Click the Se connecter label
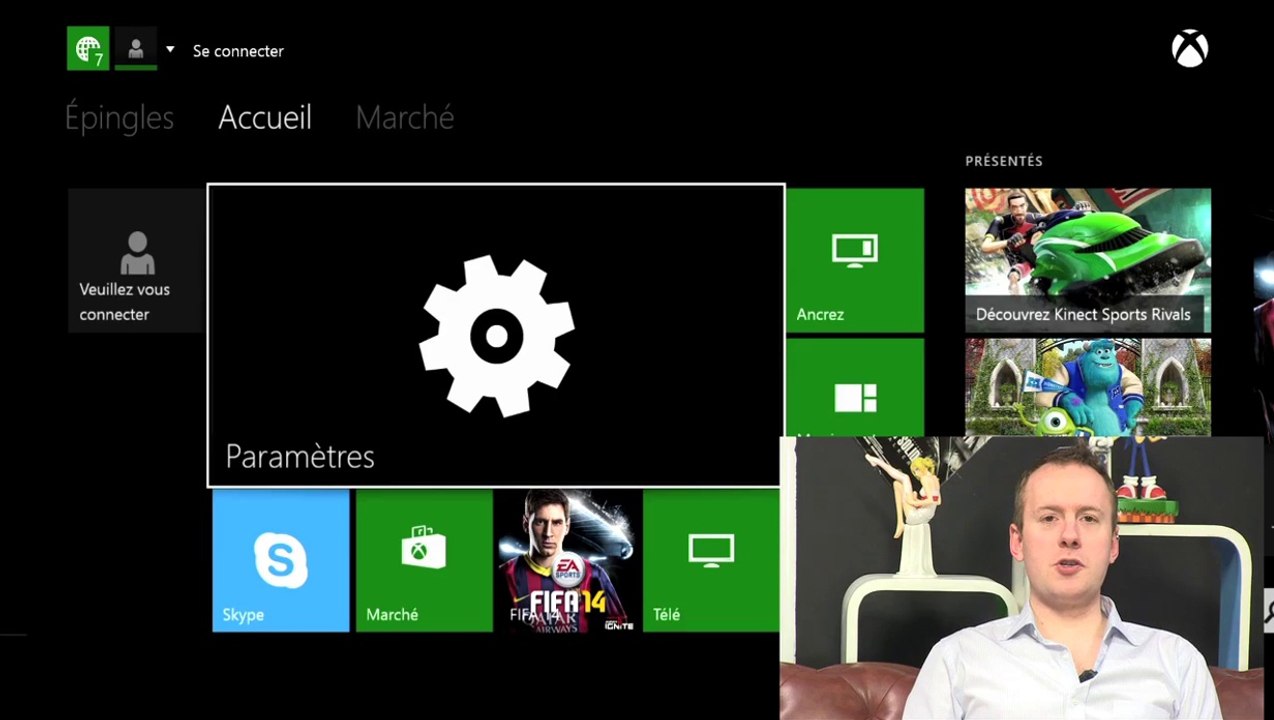1274x720 pixels. point(238,51)
